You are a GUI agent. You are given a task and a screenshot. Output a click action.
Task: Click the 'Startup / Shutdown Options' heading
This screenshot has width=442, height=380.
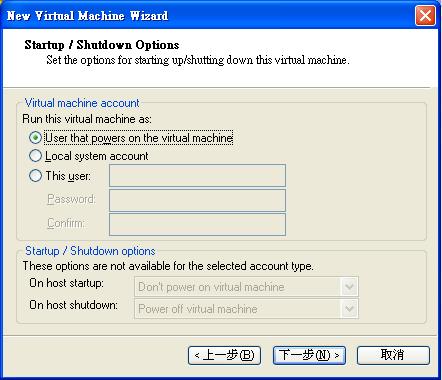point(102,45)
